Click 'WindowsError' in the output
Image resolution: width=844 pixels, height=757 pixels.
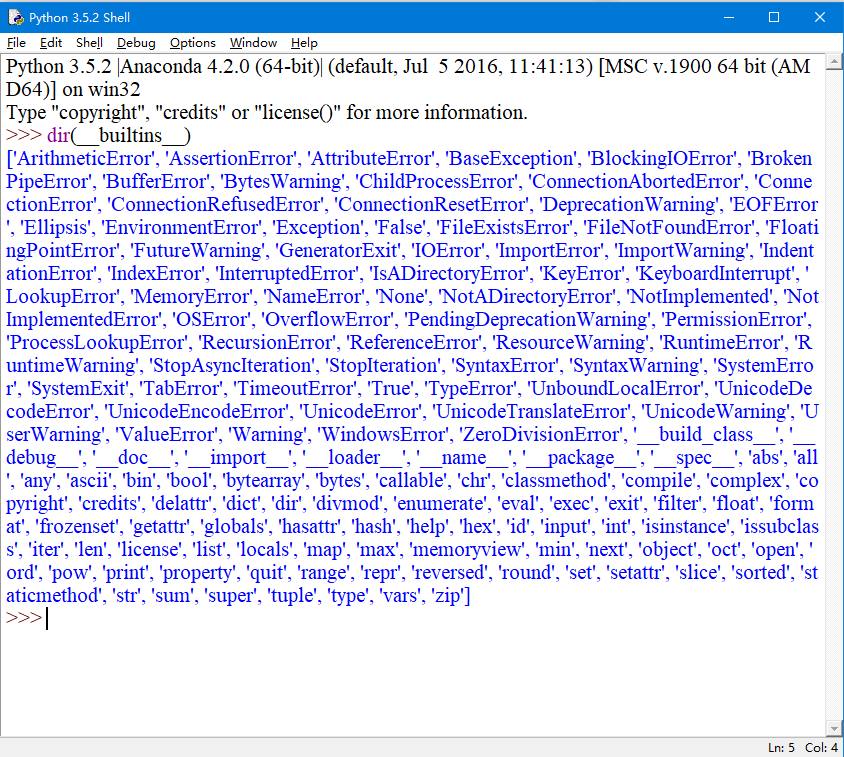point(384,434)
